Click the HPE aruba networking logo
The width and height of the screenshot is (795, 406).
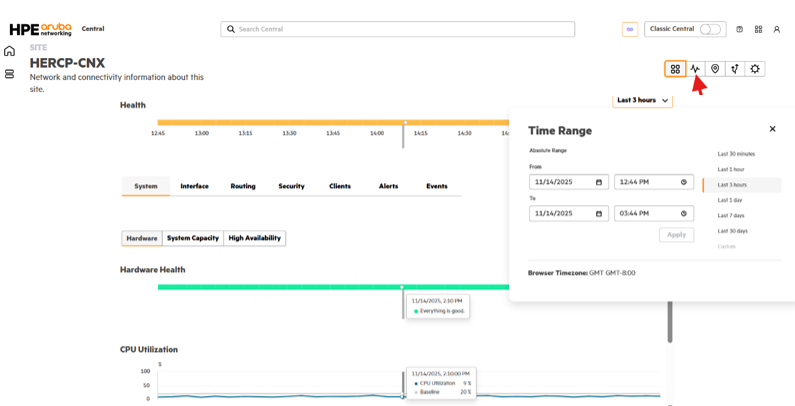[x=41, y=29]
